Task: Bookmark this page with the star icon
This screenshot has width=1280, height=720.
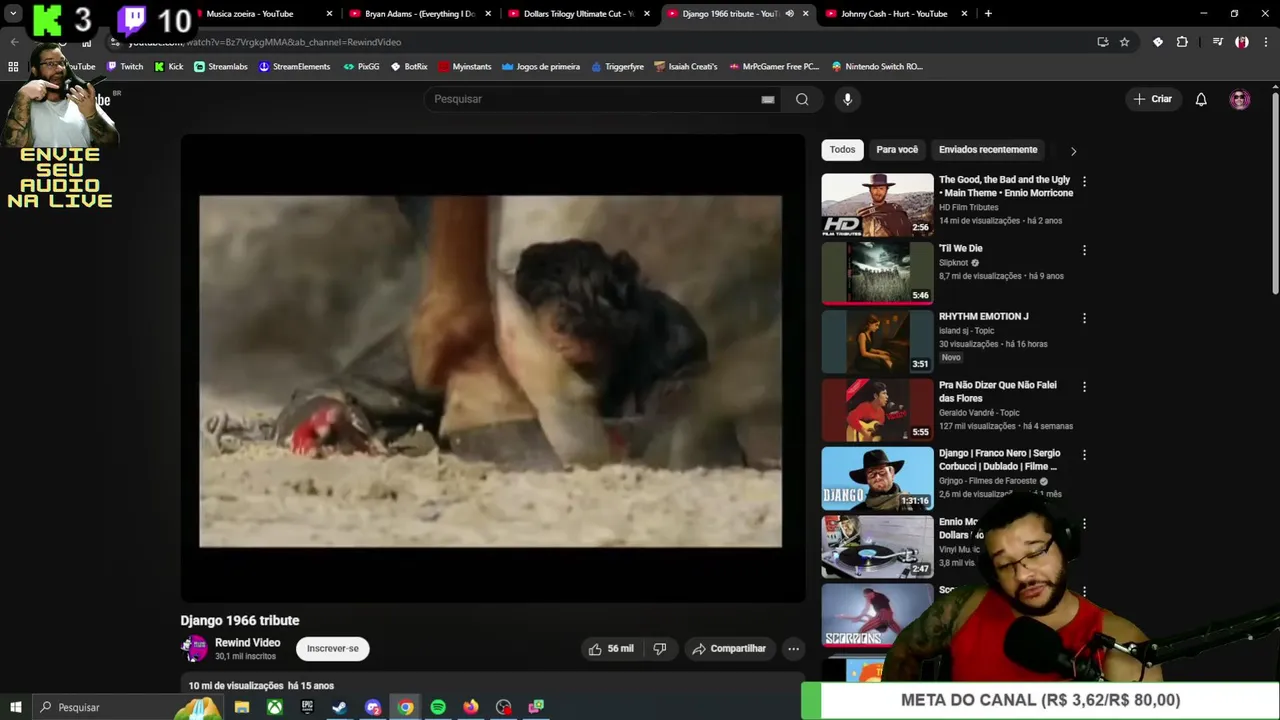Action: coord(1124,42)
